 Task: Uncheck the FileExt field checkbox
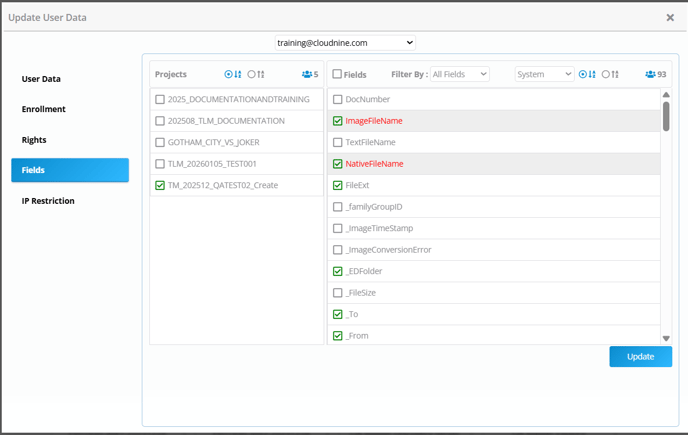pos(337,185)
